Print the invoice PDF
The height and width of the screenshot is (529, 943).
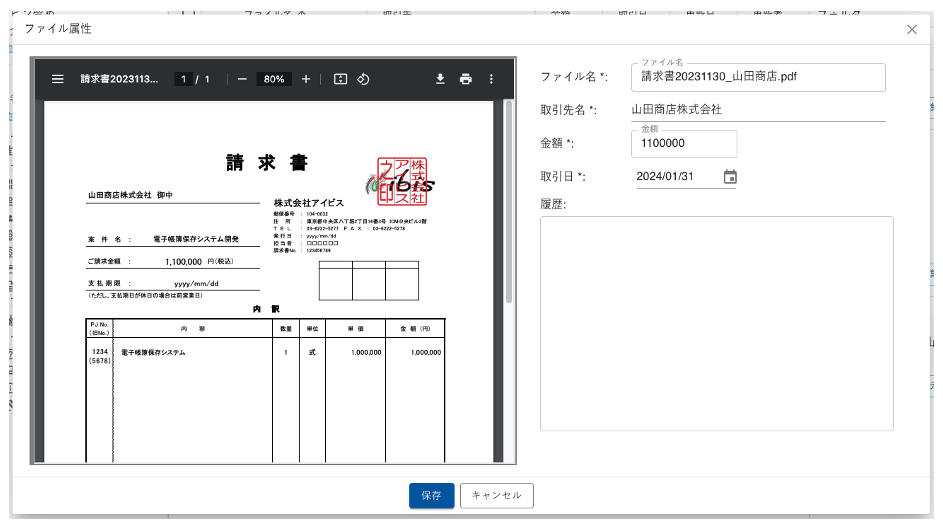click(x=465, y=79)
